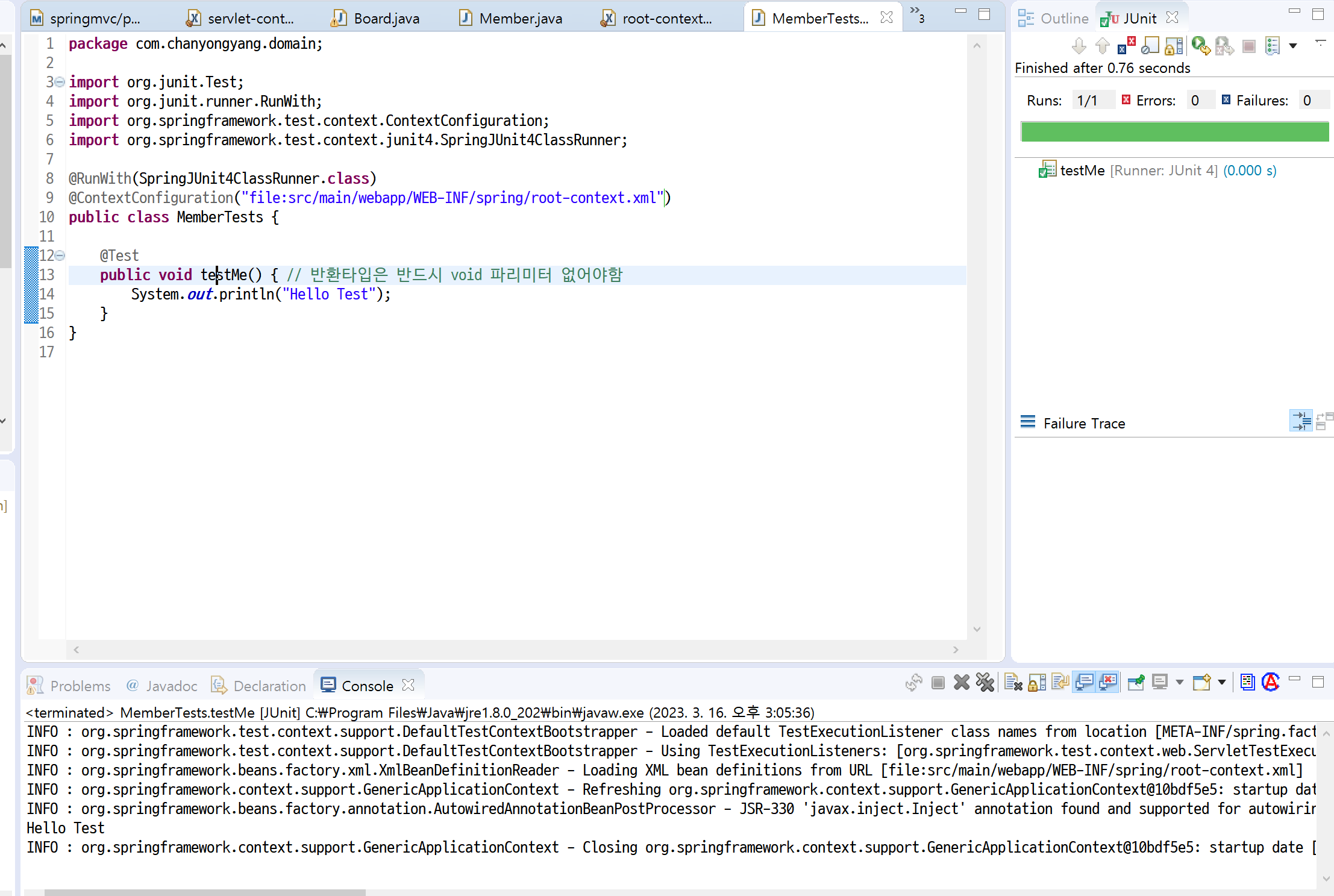The image size is (1334, 896).
Task: Click green JUnit progress bar
Action: (1174, 132)
